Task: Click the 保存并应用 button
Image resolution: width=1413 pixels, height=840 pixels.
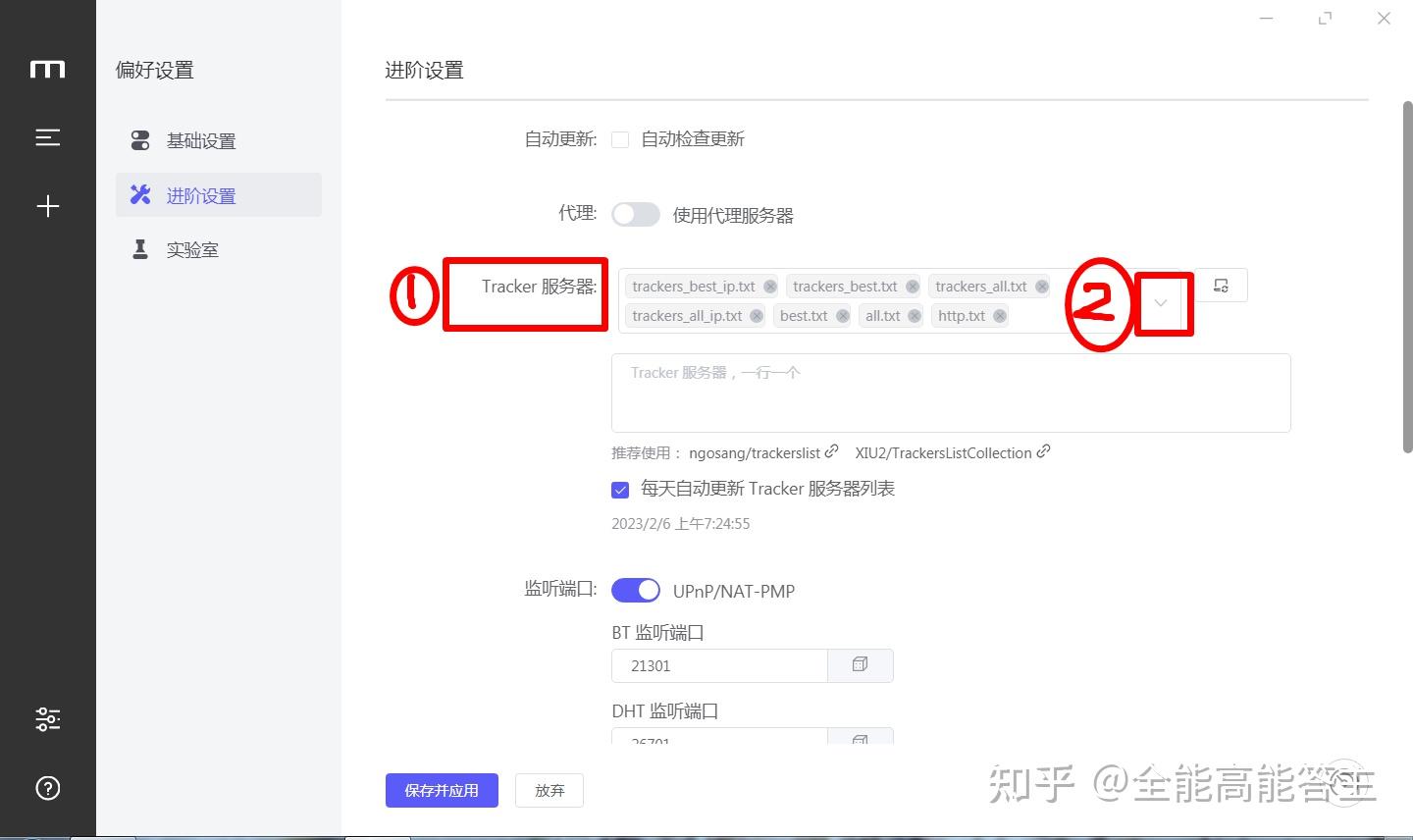Action: pos(442,790)
